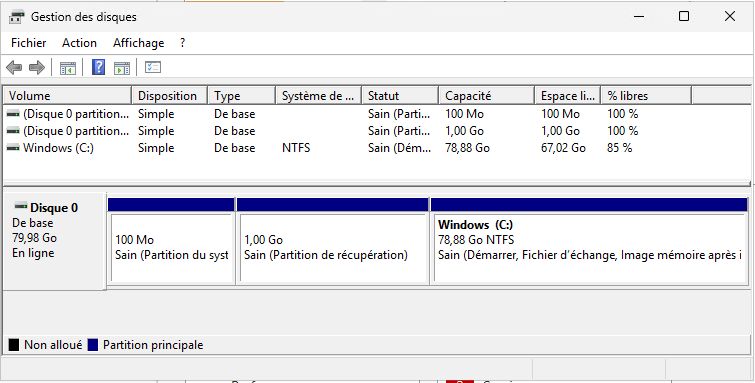Click the 85 % free cell
Image resolution: width=755 pixels, height=383 pixels.
pyautogui.click(x=619, y=148)
